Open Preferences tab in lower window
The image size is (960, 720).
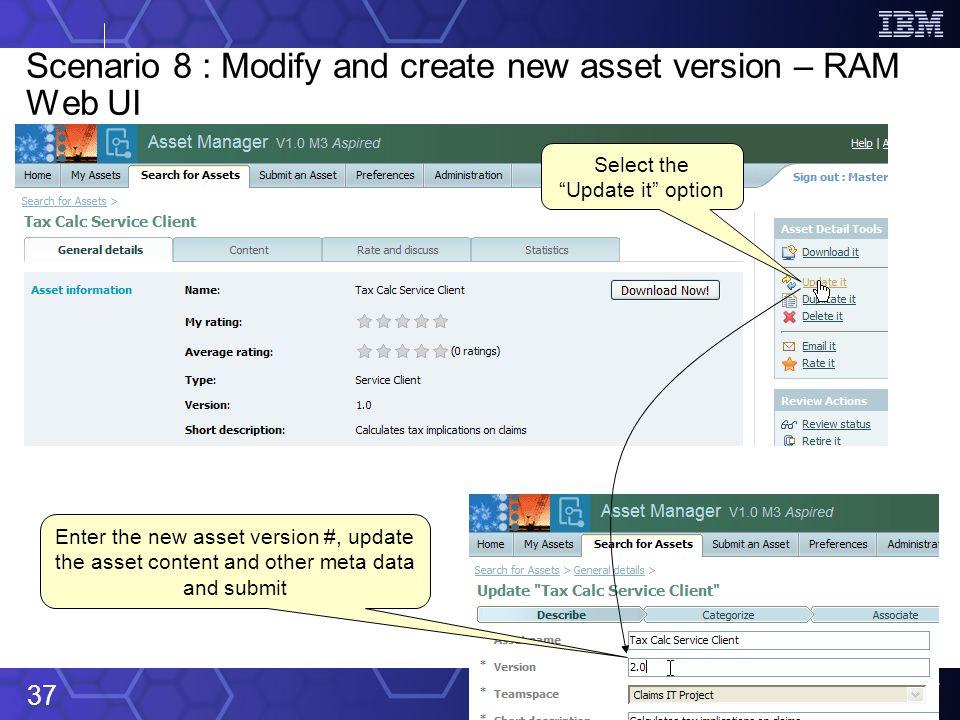(x=838, y=544)
